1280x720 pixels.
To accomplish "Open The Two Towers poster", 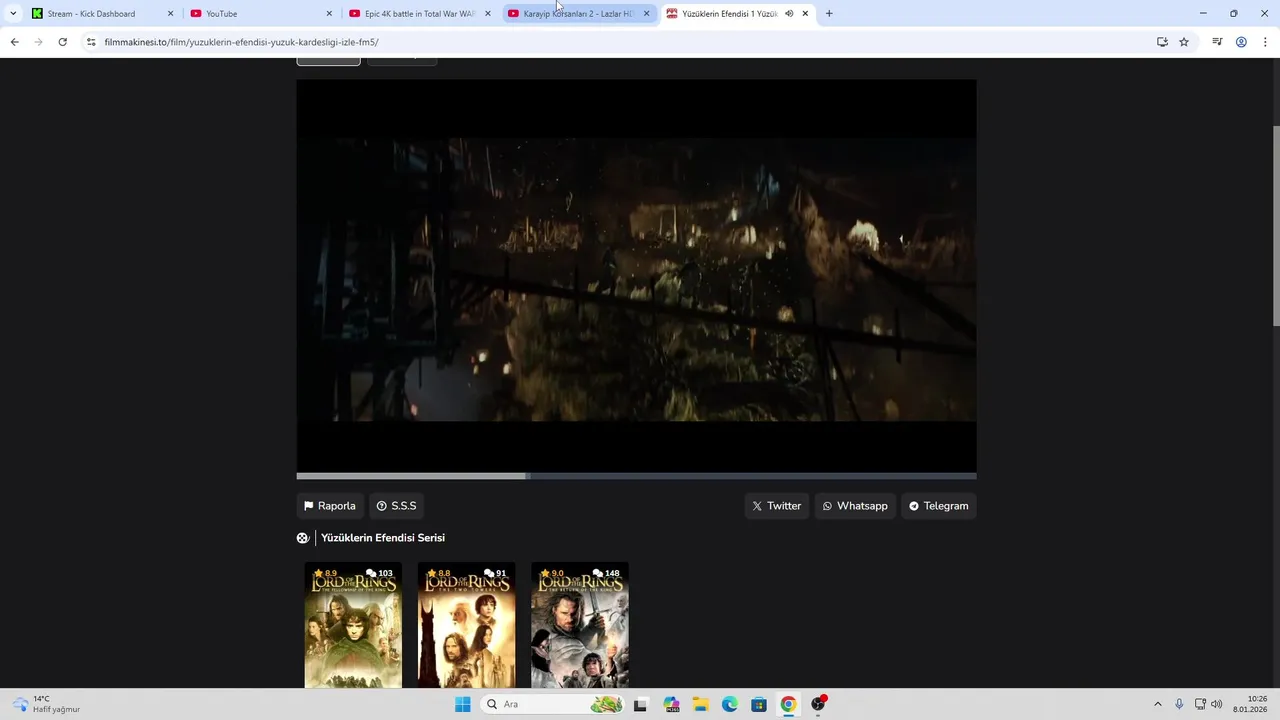I will (x=466, y=625).
